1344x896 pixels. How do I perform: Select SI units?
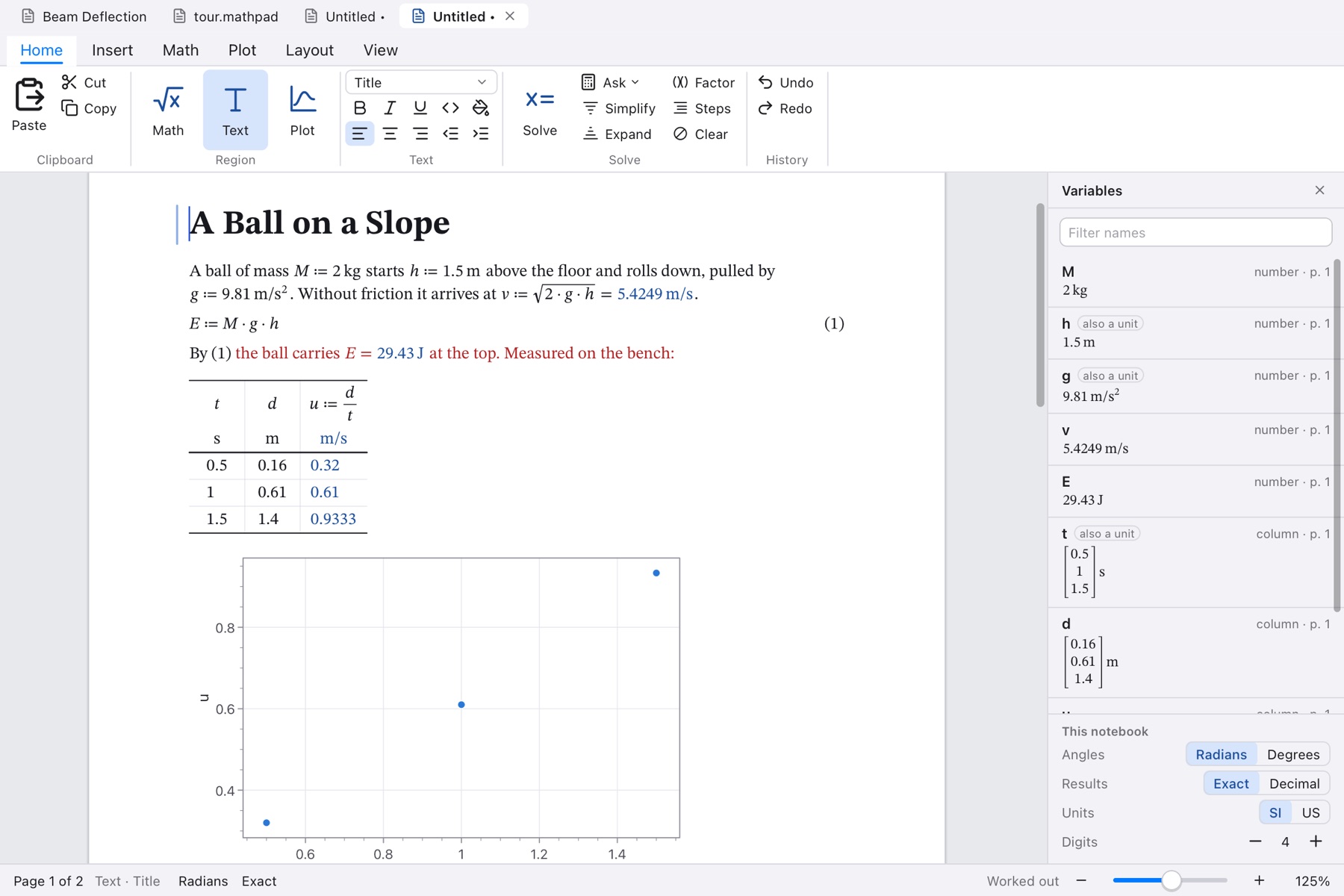[x=1275, y=812]
